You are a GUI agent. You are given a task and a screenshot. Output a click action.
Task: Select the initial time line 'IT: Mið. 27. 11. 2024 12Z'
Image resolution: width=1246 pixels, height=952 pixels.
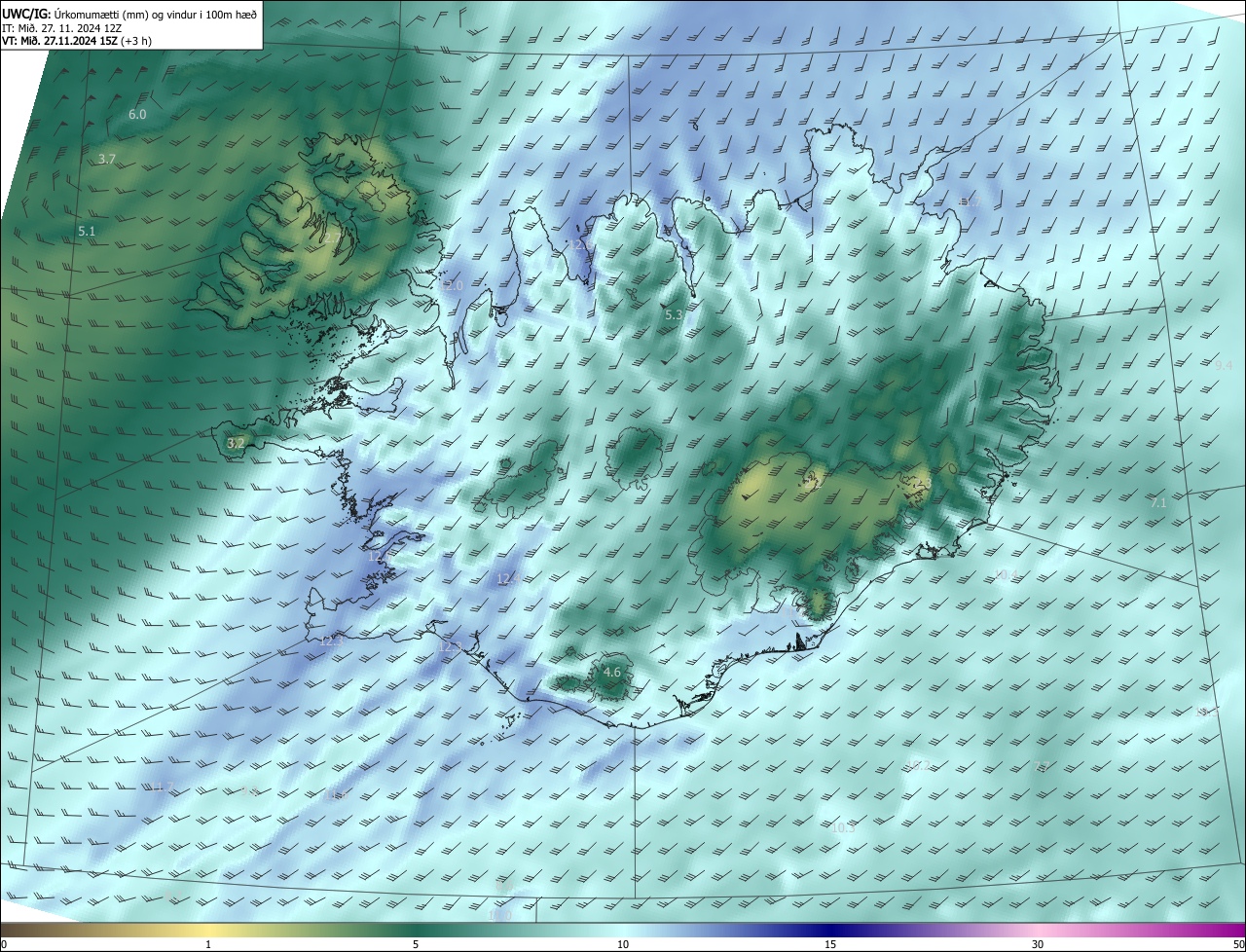61,28
